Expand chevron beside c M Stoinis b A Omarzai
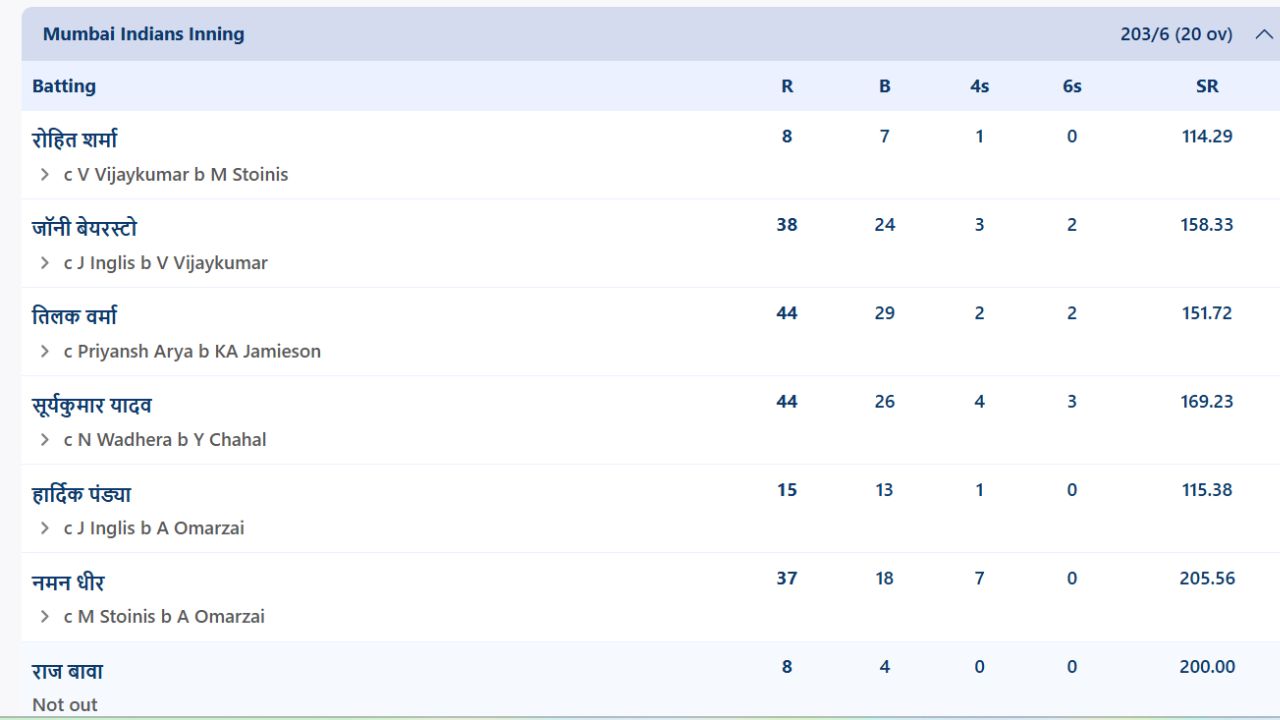The image size is (1280, 720). [x=45, y=616]
